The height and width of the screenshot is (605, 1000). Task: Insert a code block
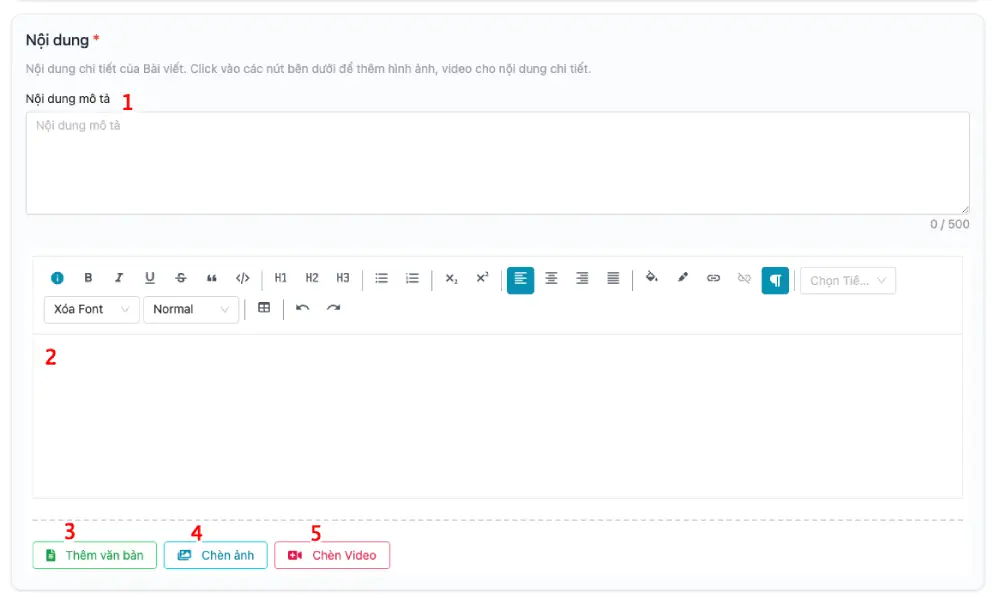click(x=243, y=278)
